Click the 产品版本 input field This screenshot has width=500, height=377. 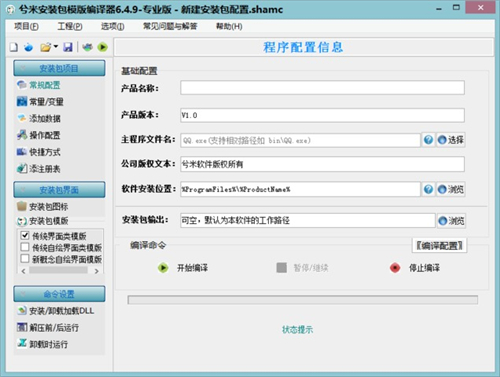click(x=322, y=115)
